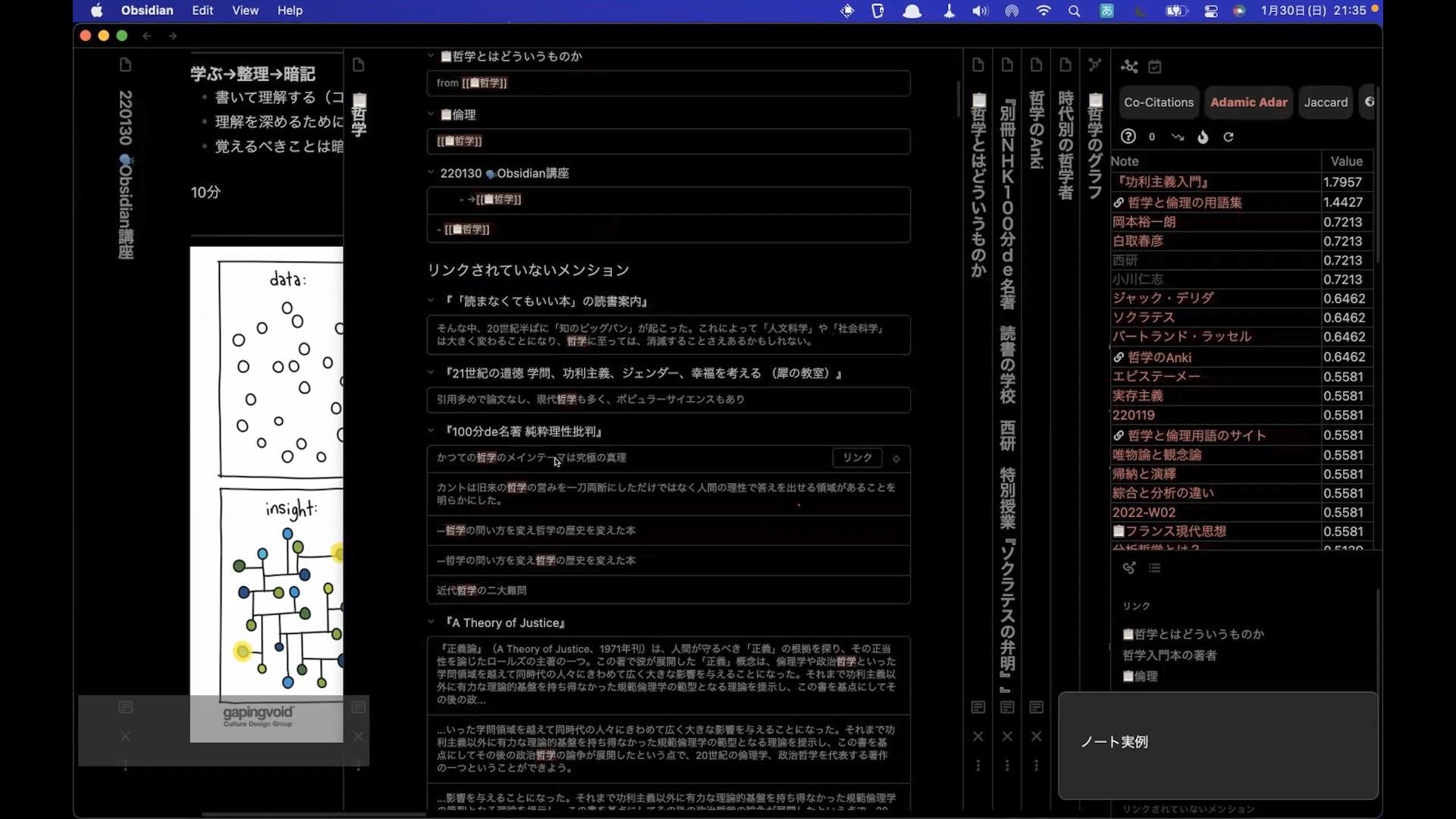Navigate forward with the right arrow
This screenshot has height=819, width=1456.
point(173,36)
